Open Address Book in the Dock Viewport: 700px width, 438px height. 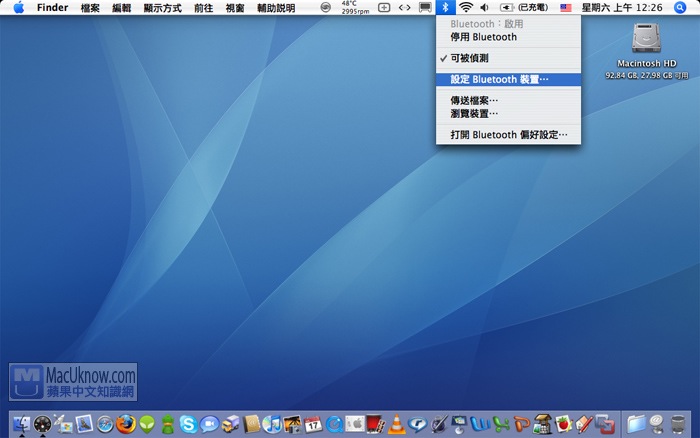[251, 424]
